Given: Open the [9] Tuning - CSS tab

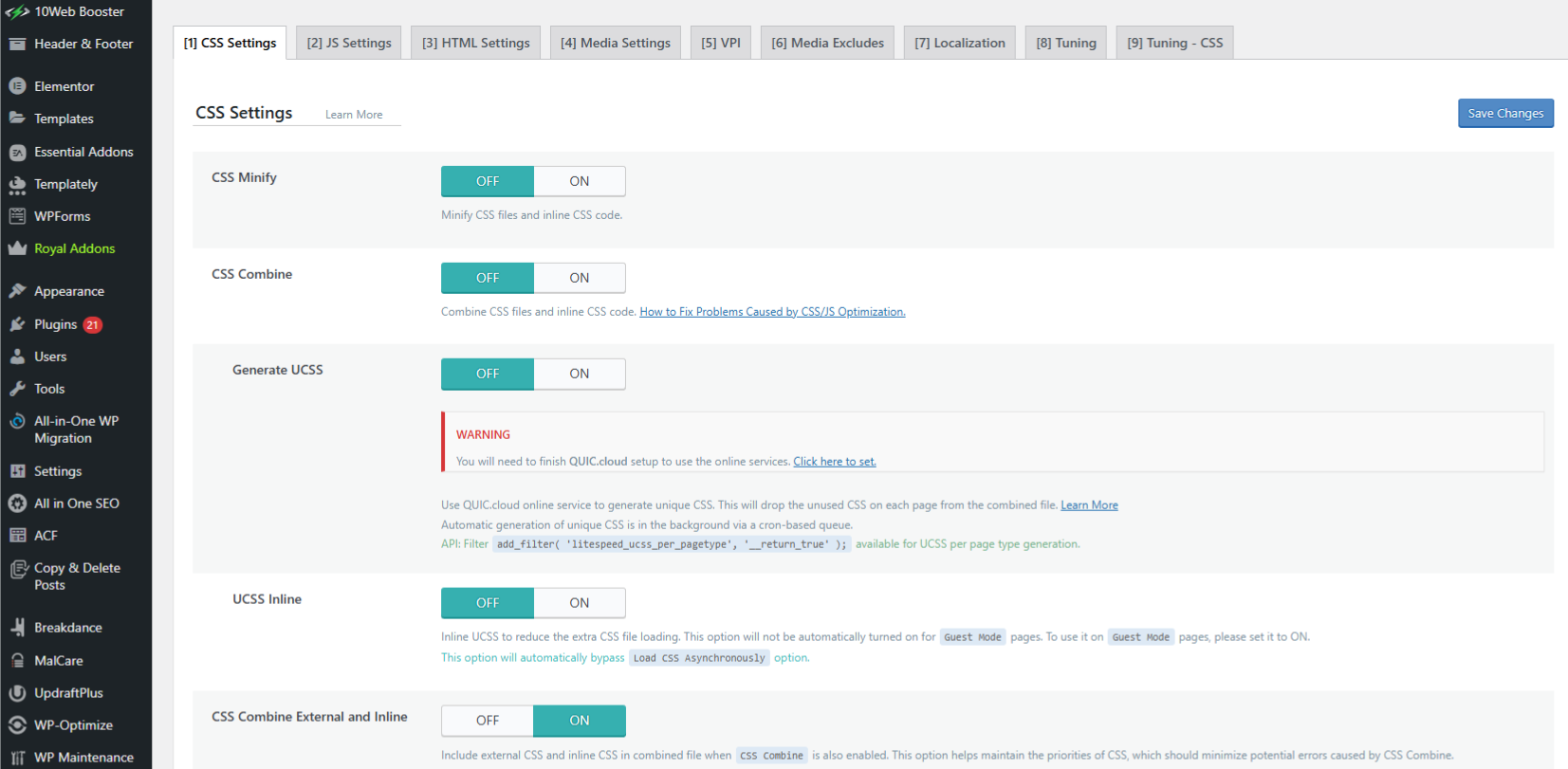Looking at the screenshot, I should click(1175, 43).
